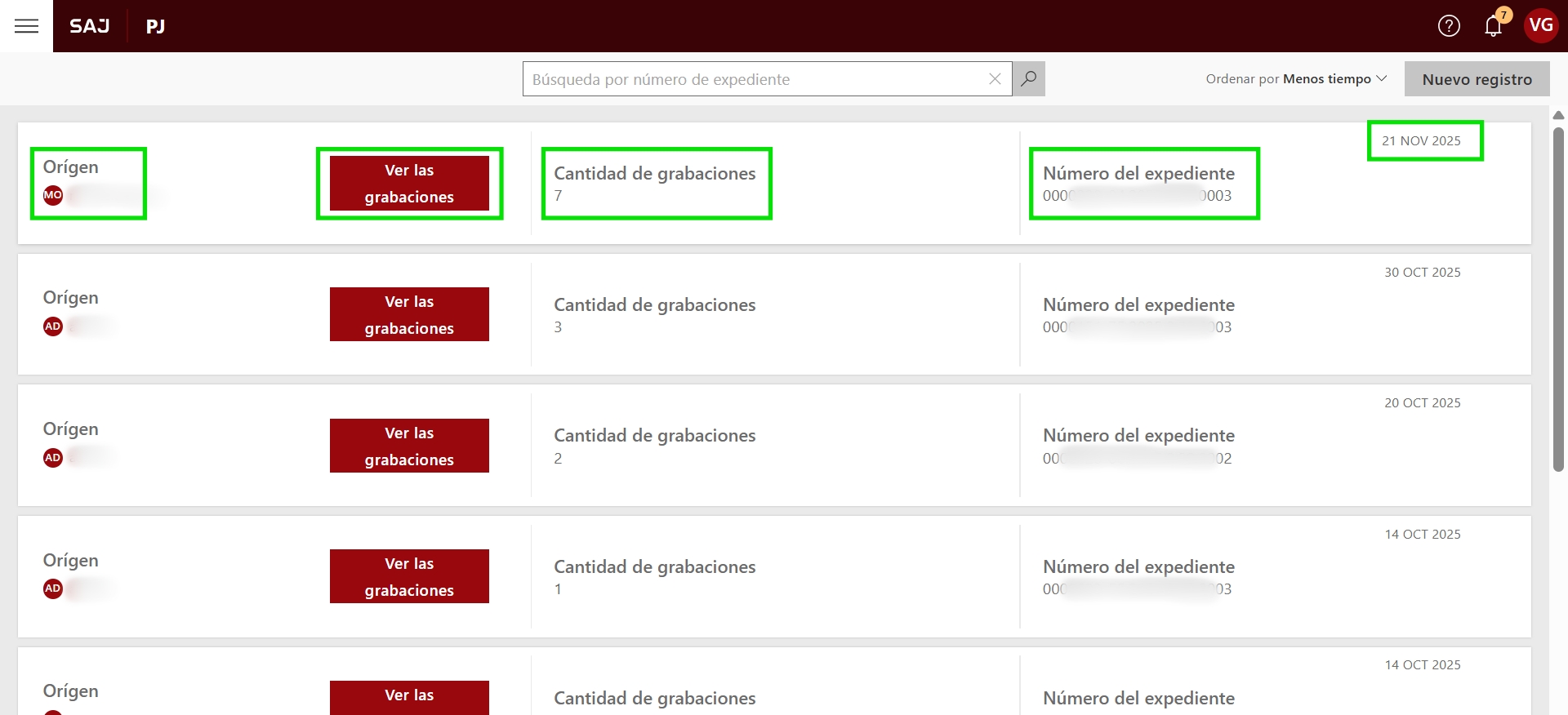Click the MO origin badge in first record

pos(53,195)
